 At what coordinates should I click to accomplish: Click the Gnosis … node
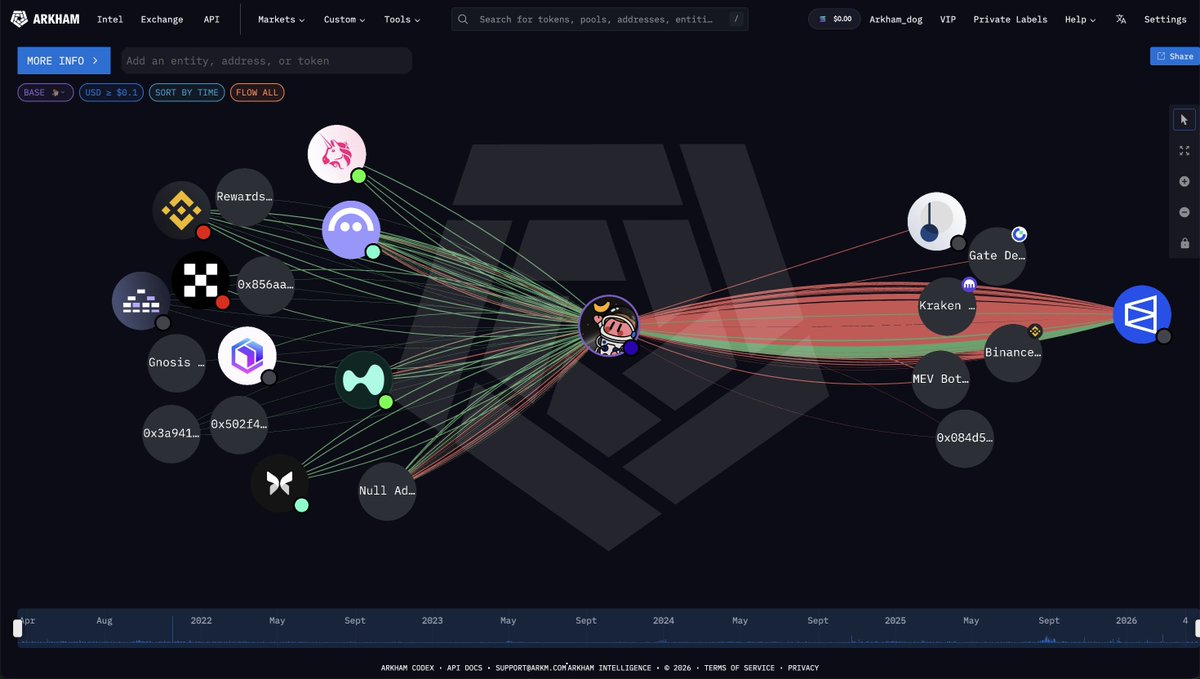click(176, 362)
